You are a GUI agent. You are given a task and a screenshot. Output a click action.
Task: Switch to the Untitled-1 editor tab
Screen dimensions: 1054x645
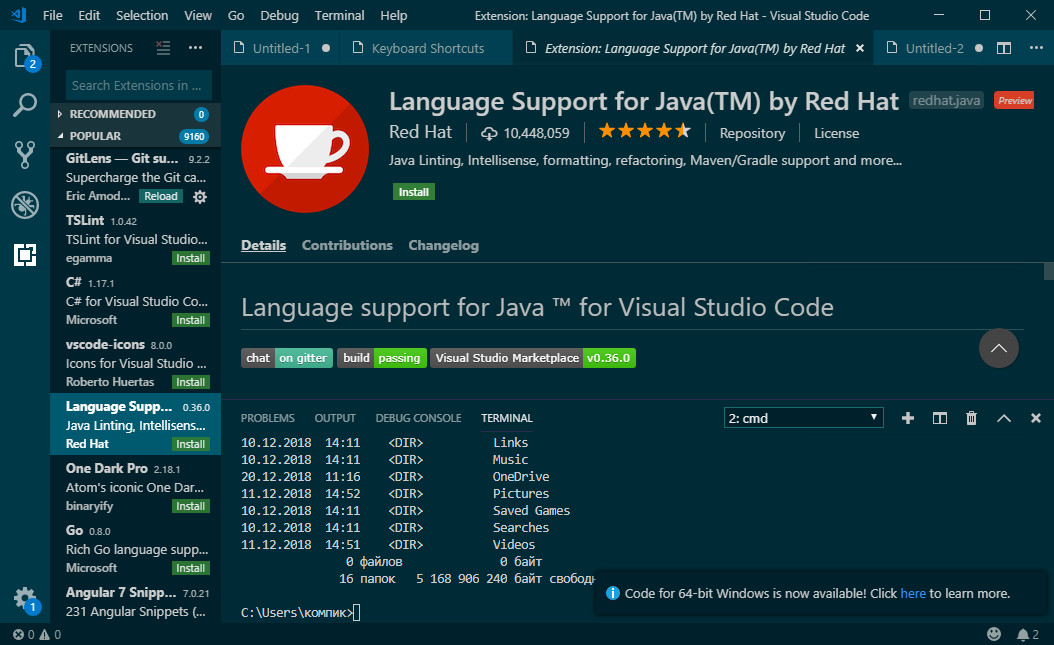[280, 48]
